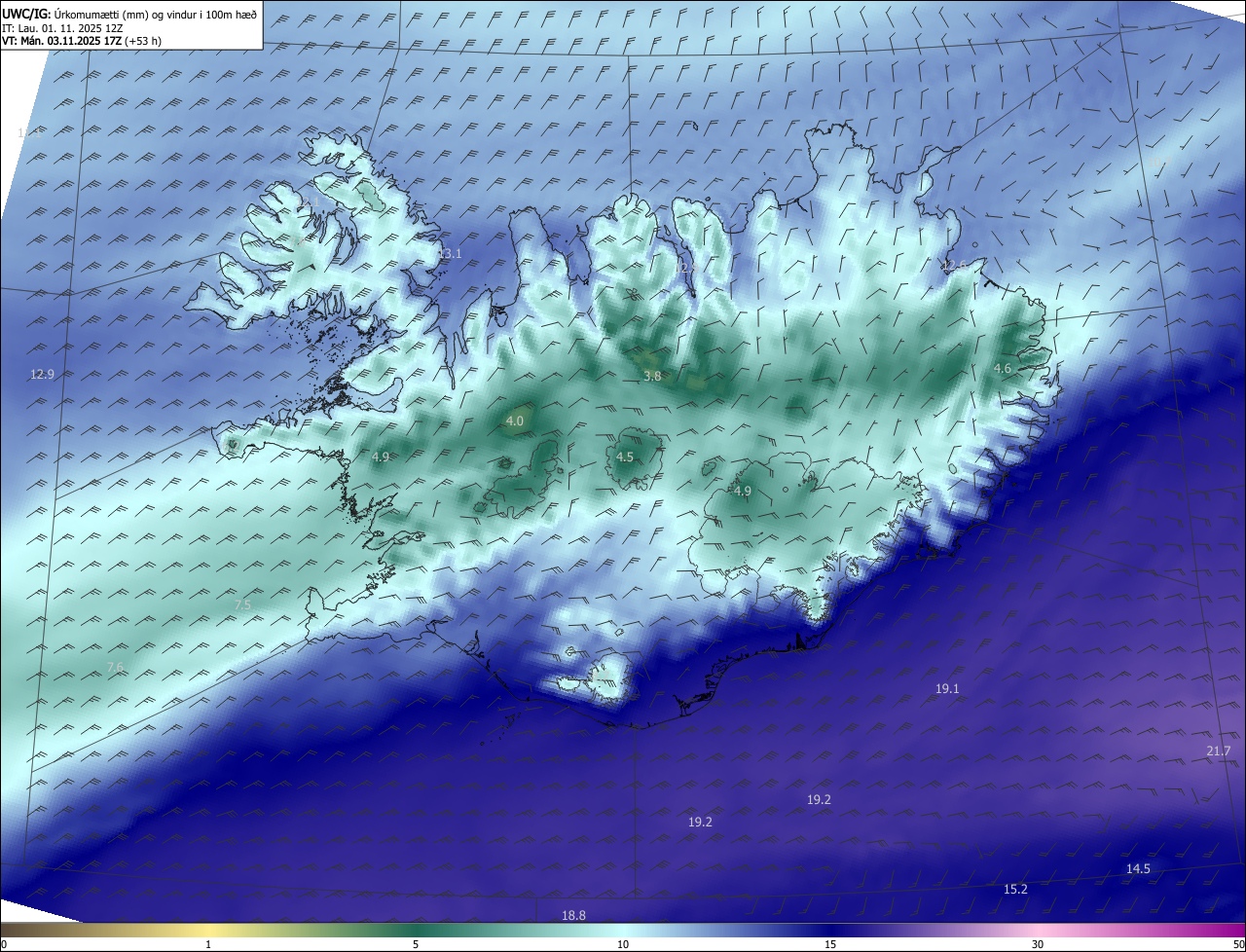Click the 21.7 value label
The width and height of the screenshot is (1246, 952).
[1219, 751]
